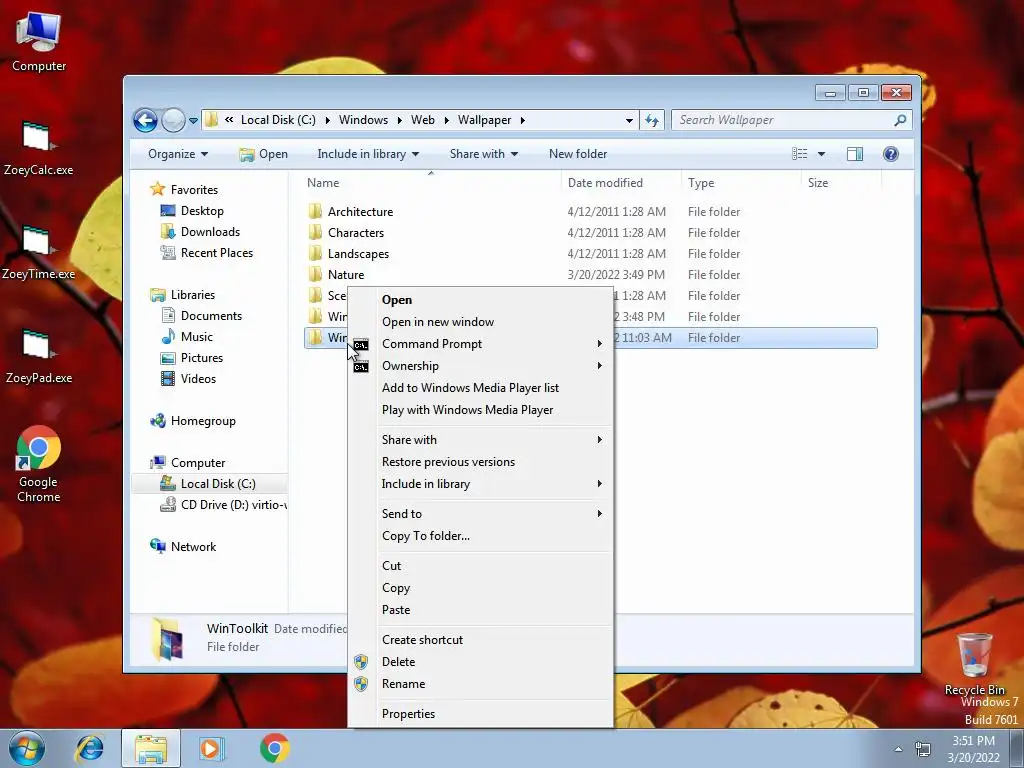
Task: Open the address bar history dropdown
Action: click(x=629, y=121)
